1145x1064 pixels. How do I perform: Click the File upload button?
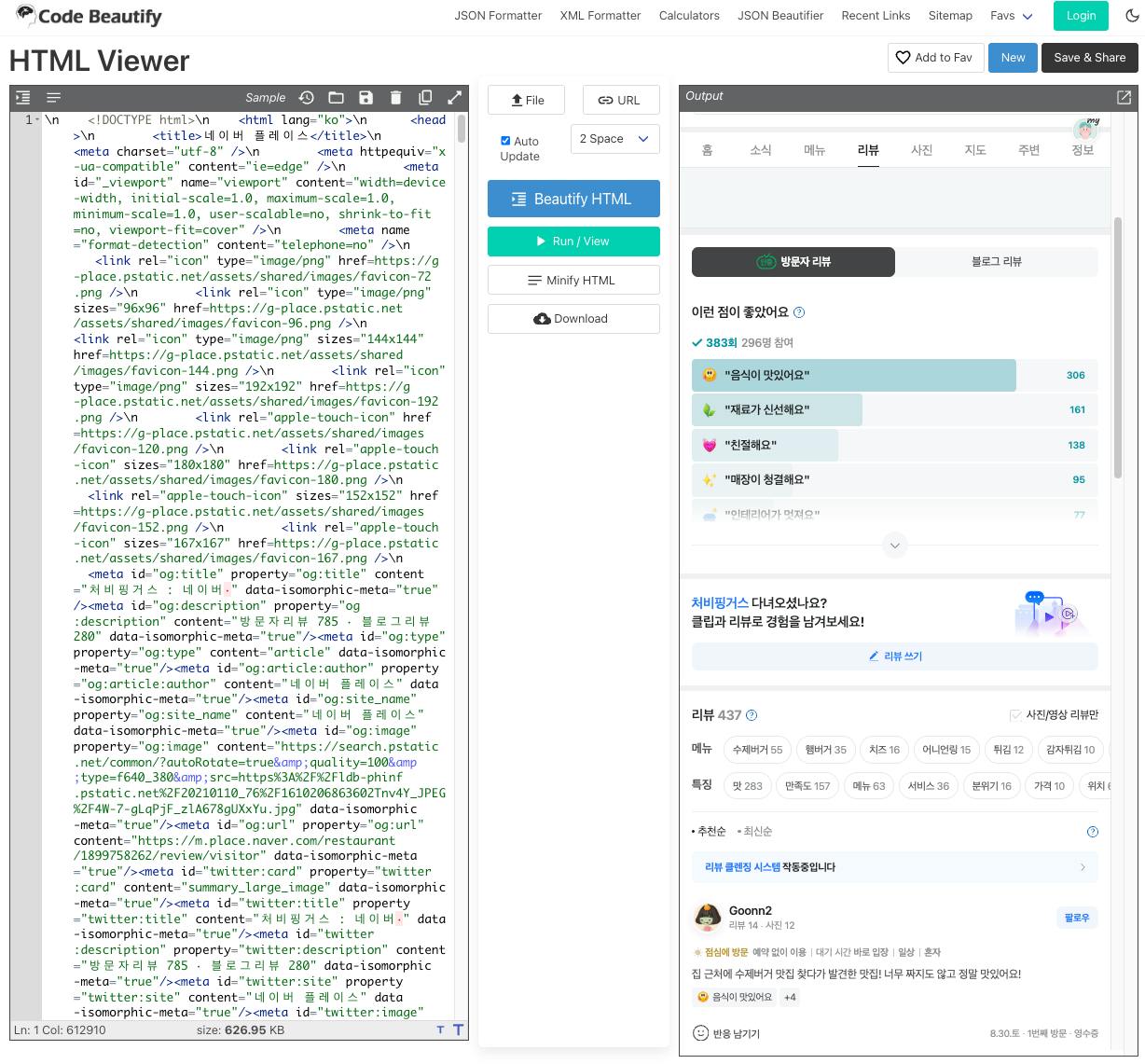coord(527,100)
